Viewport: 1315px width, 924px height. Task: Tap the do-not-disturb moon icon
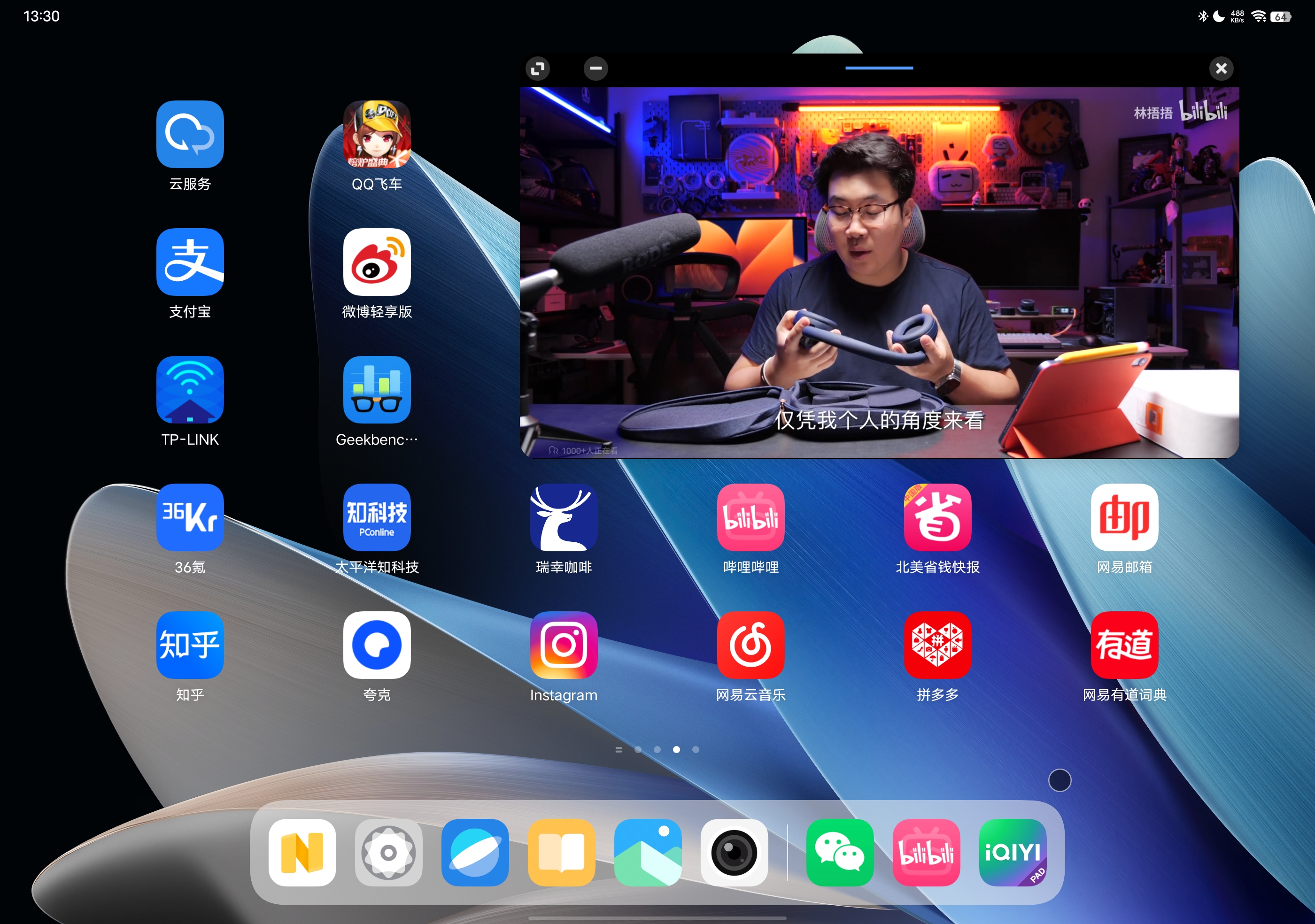coord(1219,16)
